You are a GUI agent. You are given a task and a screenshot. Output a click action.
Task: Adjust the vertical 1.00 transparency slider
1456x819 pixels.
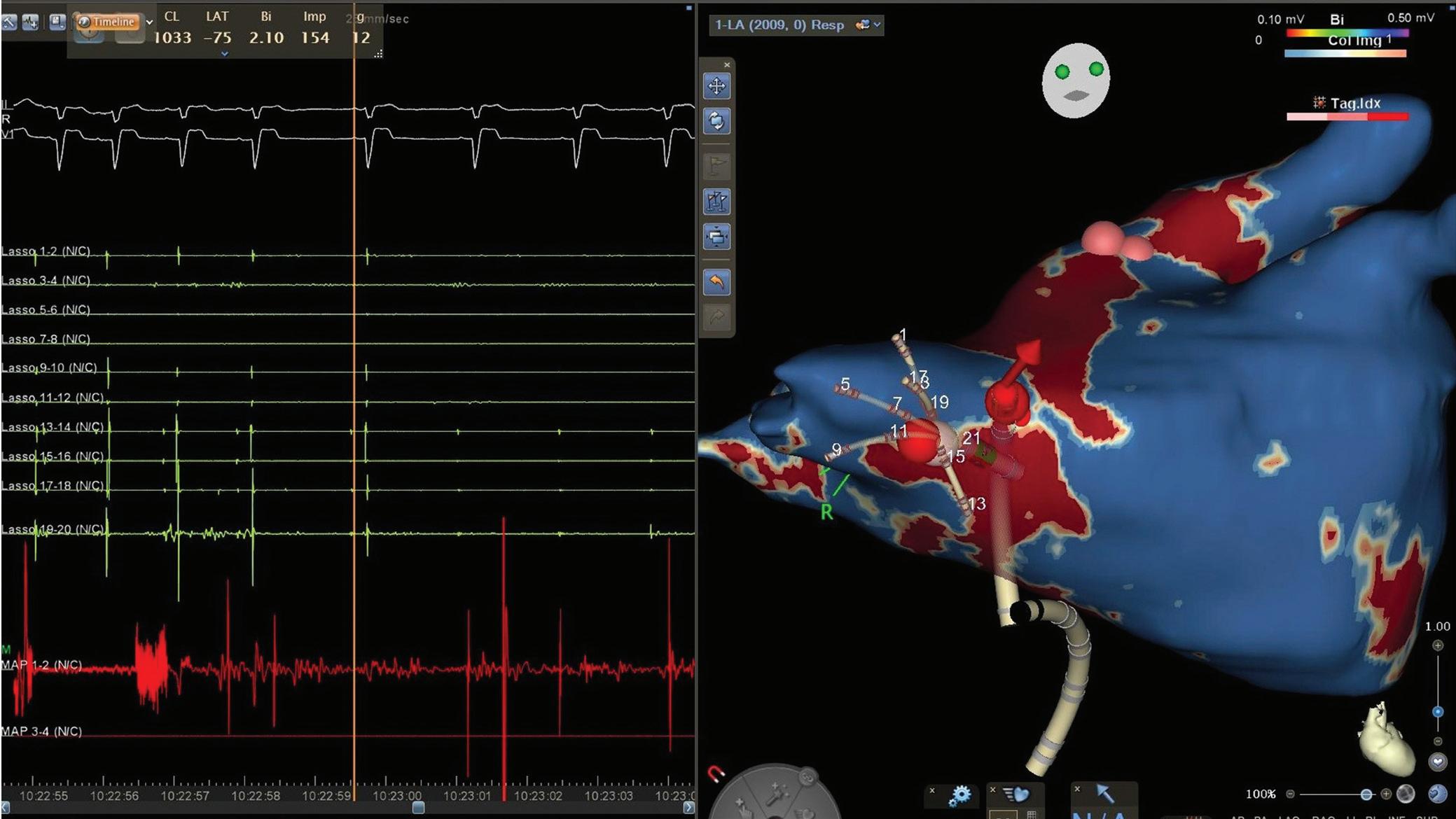point(1437,712)
